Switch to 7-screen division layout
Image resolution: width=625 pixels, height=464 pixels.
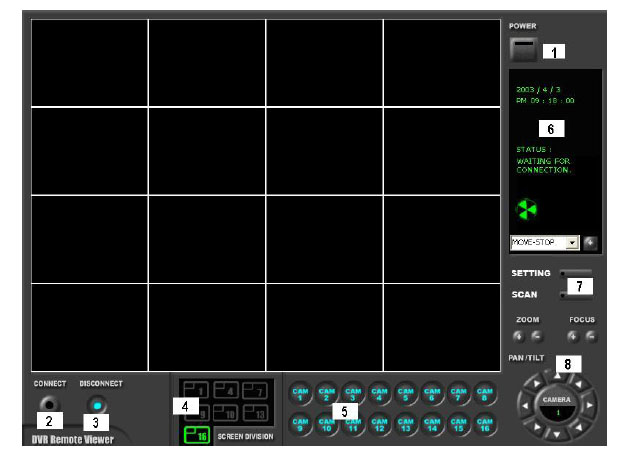(257, 389)
